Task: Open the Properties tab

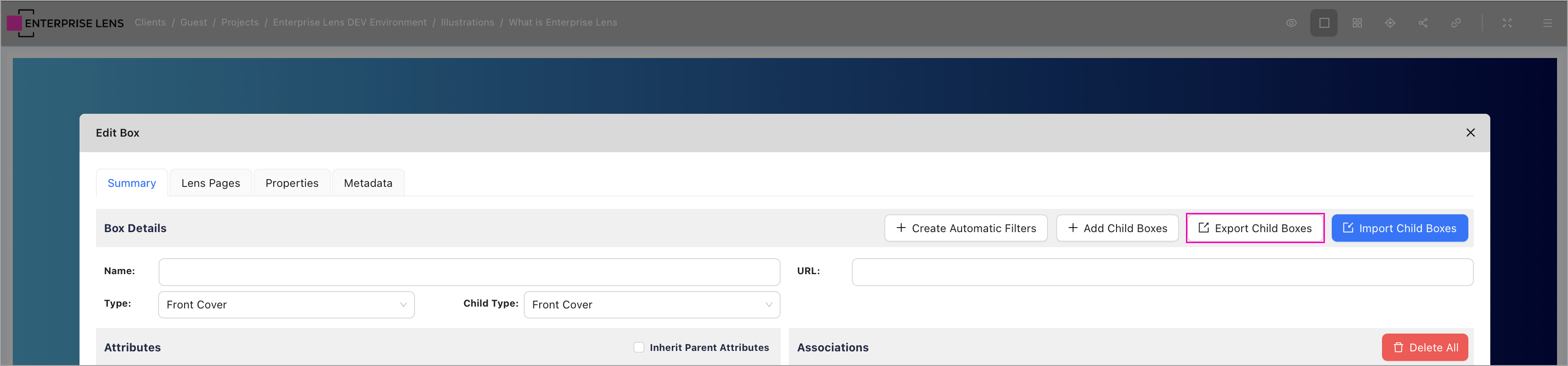Action: pyautogui.click(x=292, y=183)
